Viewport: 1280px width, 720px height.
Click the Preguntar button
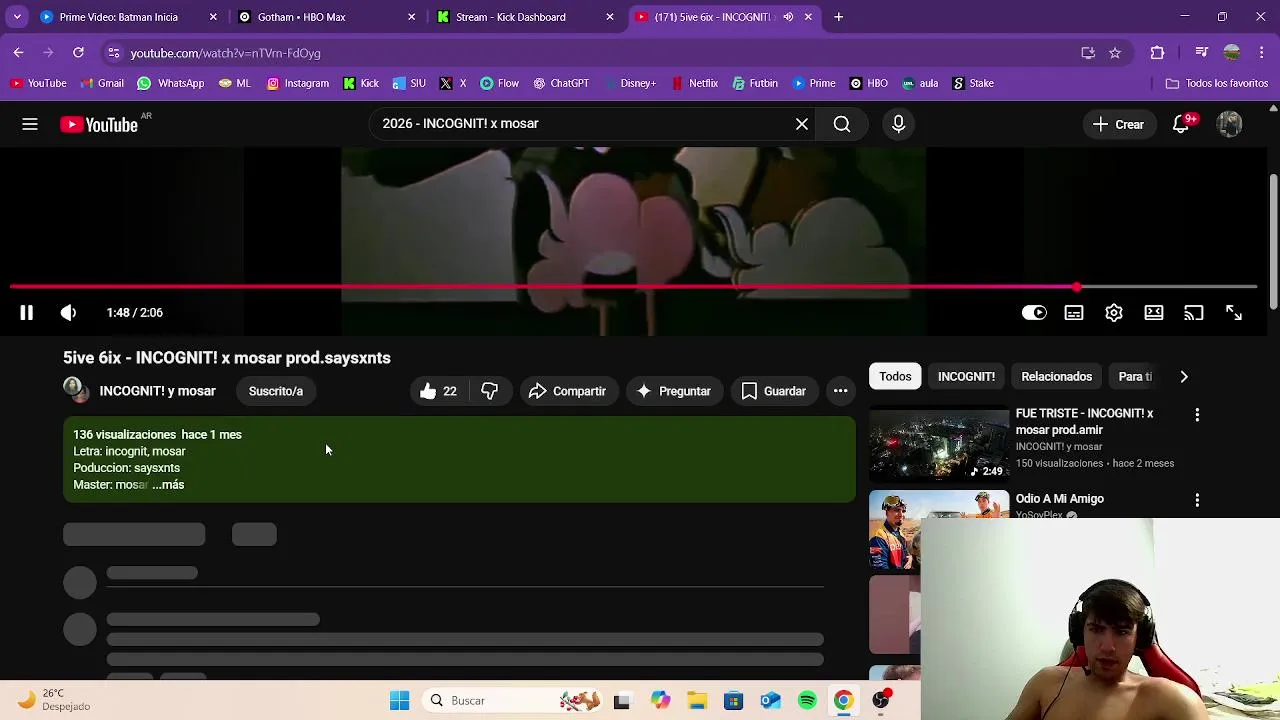pos(673,391)
